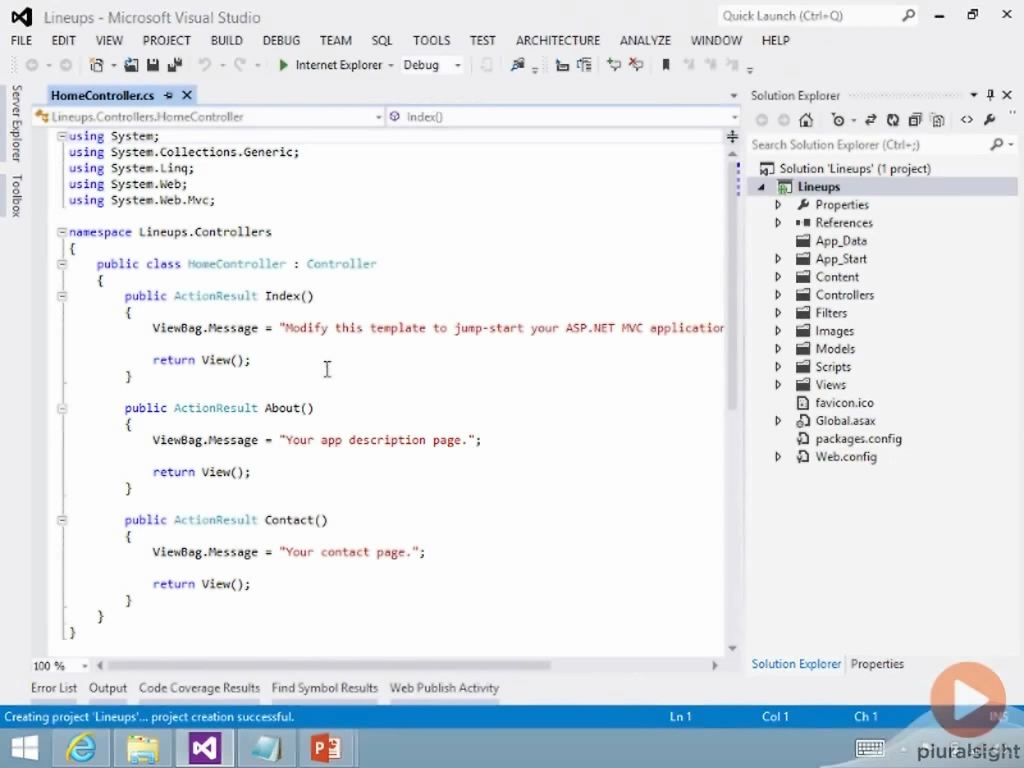This screenshot has height=768, width=1024.
Task: Open Properties with the wrench icon
Action: coord(989,120)
